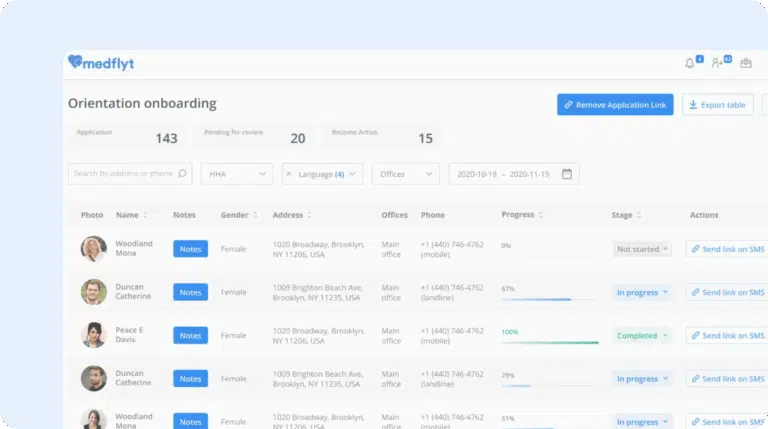Select the Pending for review 20 counter
This screenshot has width=768, height=429.
click(x=255, y=136)
